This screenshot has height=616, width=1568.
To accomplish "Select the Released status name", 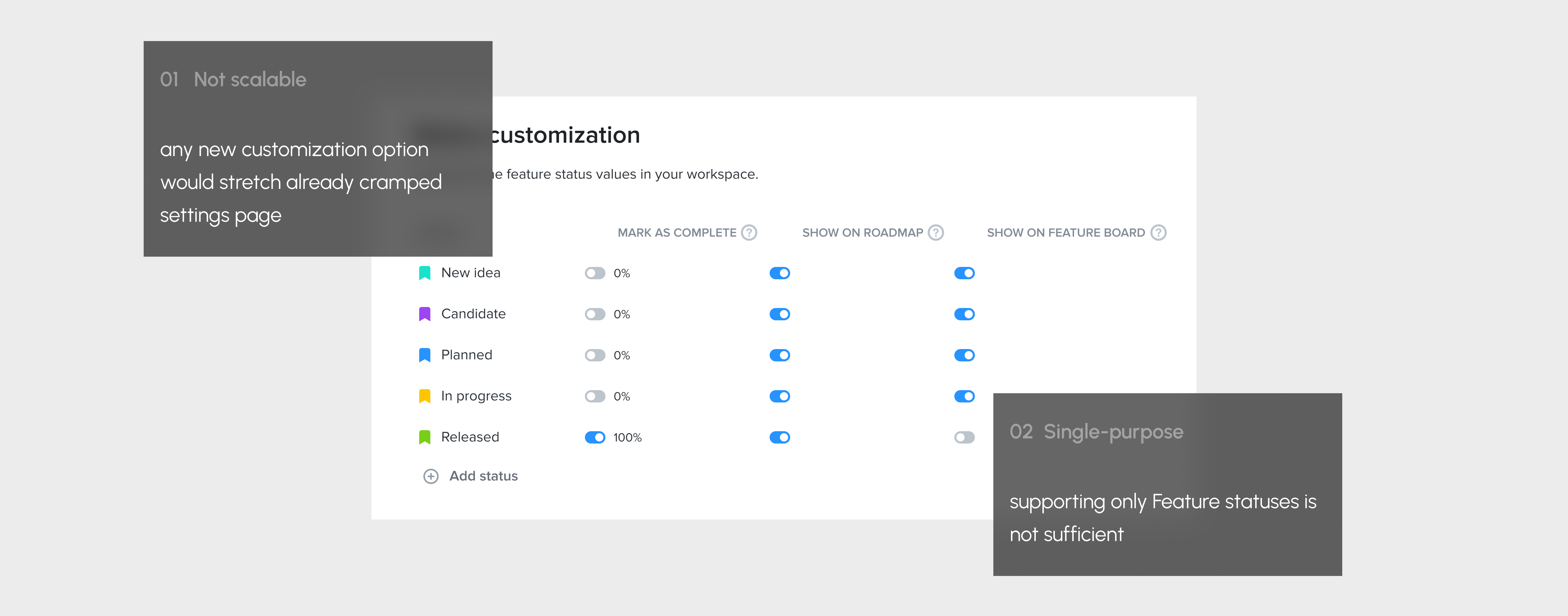I will (470, 437).
